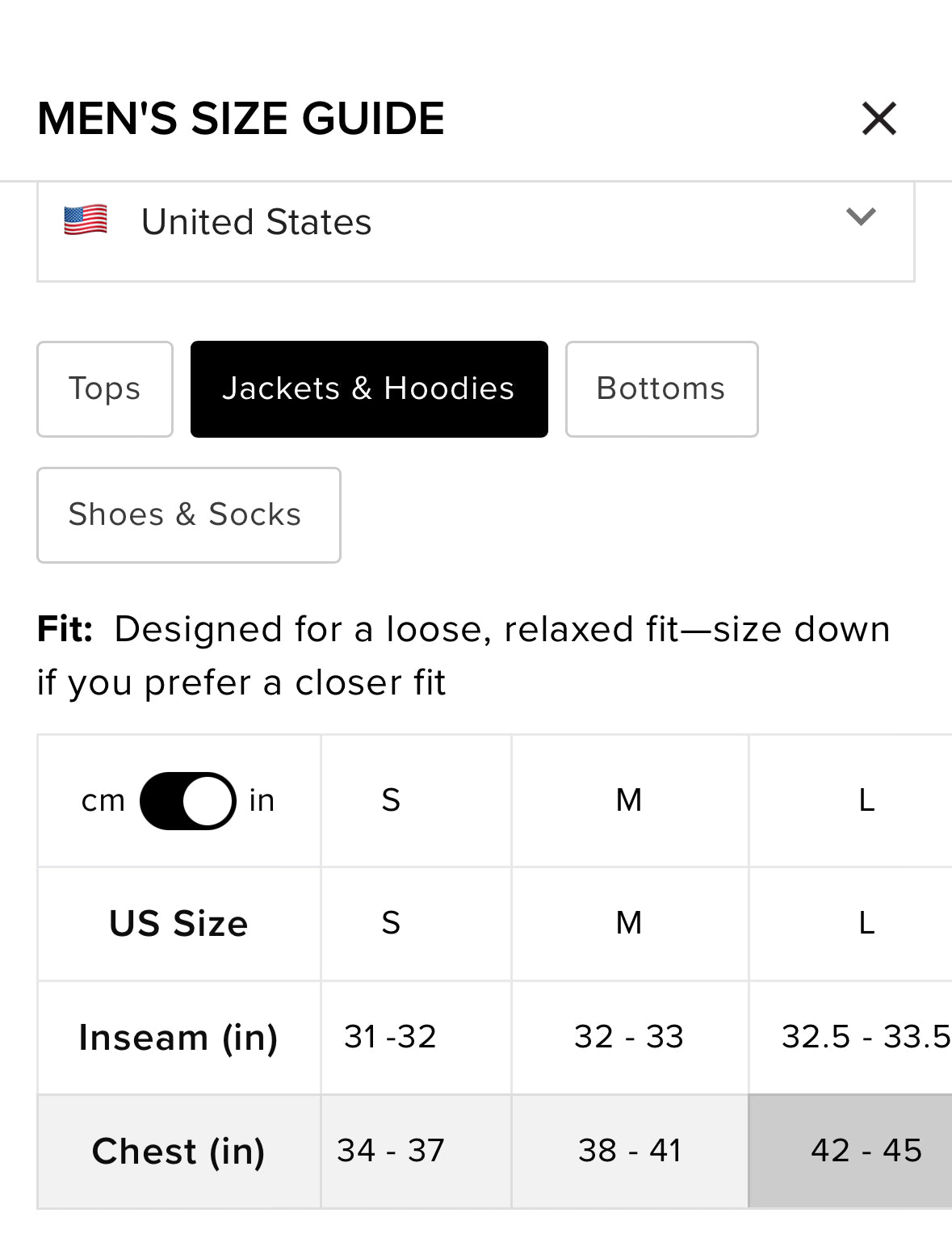Toggle the cm/in unit switch
The height and width of the screenshot is (1259, 952).
pos(188,801)
